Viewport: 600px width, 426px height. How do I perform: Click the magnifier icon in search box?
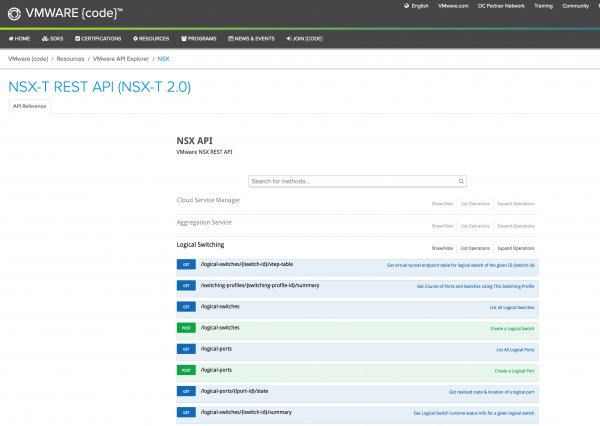click(x=461, y=181)
